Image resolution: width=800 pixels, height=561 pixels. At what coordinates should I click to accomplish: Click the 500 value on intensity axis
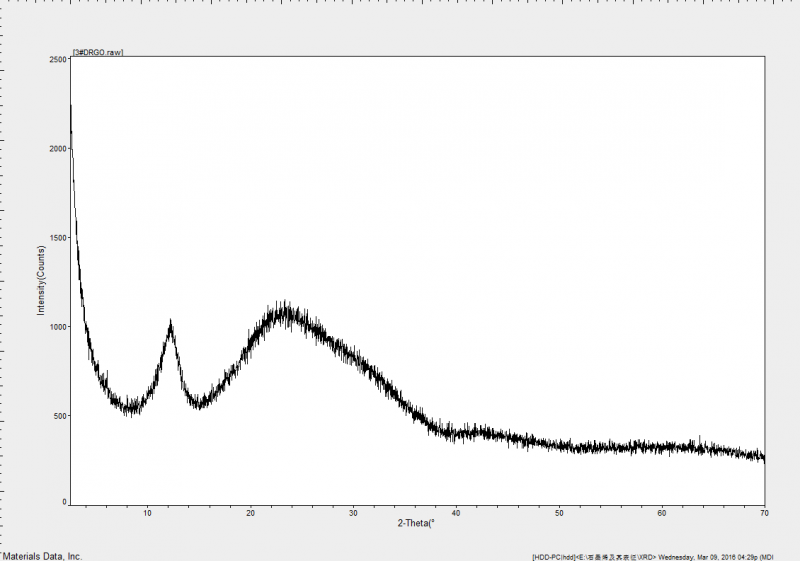point(60,416)
